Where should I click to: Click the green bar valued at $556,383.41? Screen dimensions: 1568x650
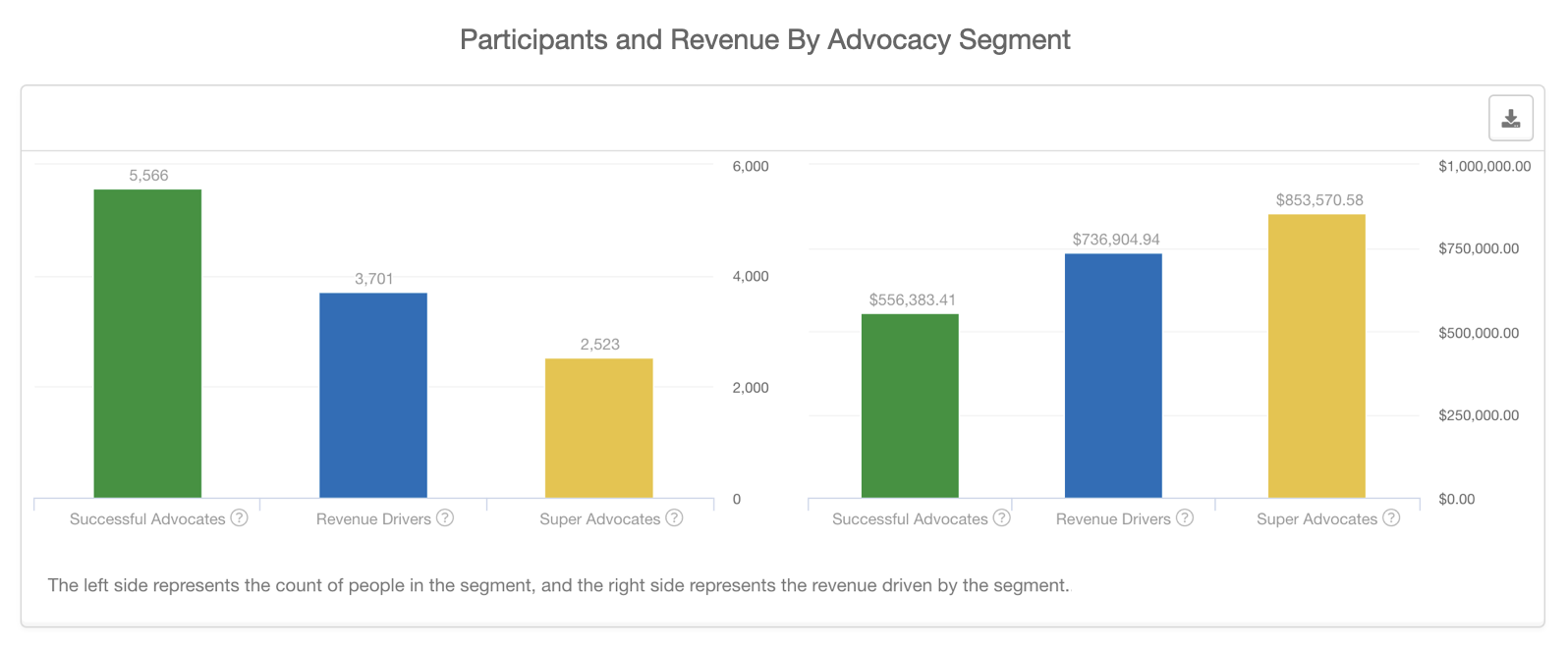click(910, 406)
